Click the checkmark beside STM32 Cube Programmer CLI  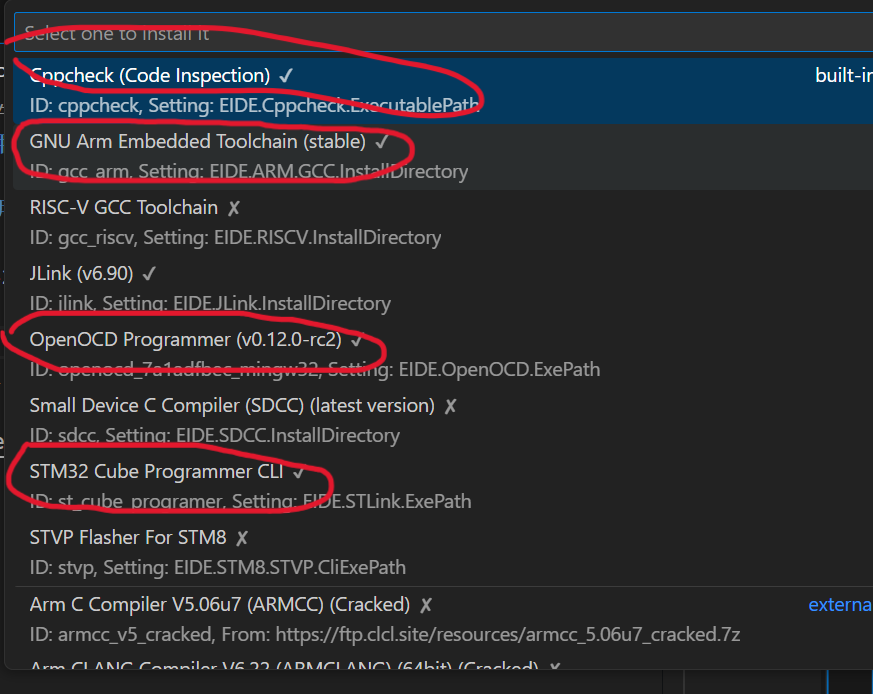pos(299,471)
